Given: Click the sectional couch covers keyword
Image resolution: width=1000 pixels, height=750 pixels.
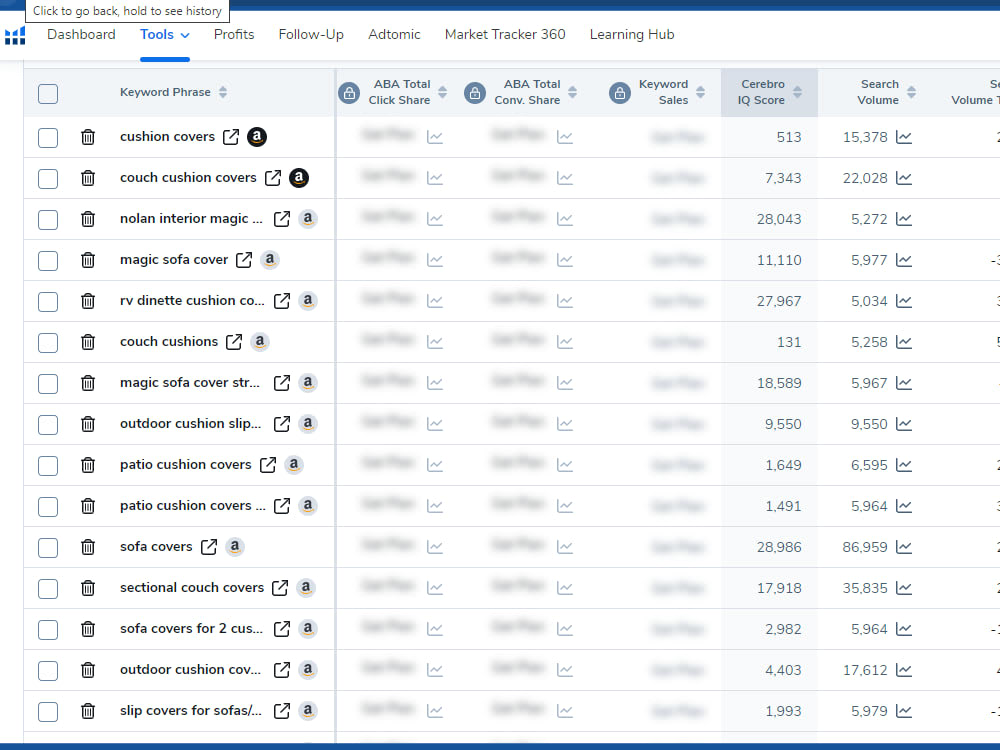Looking at the screenshot, I should 191,587.
